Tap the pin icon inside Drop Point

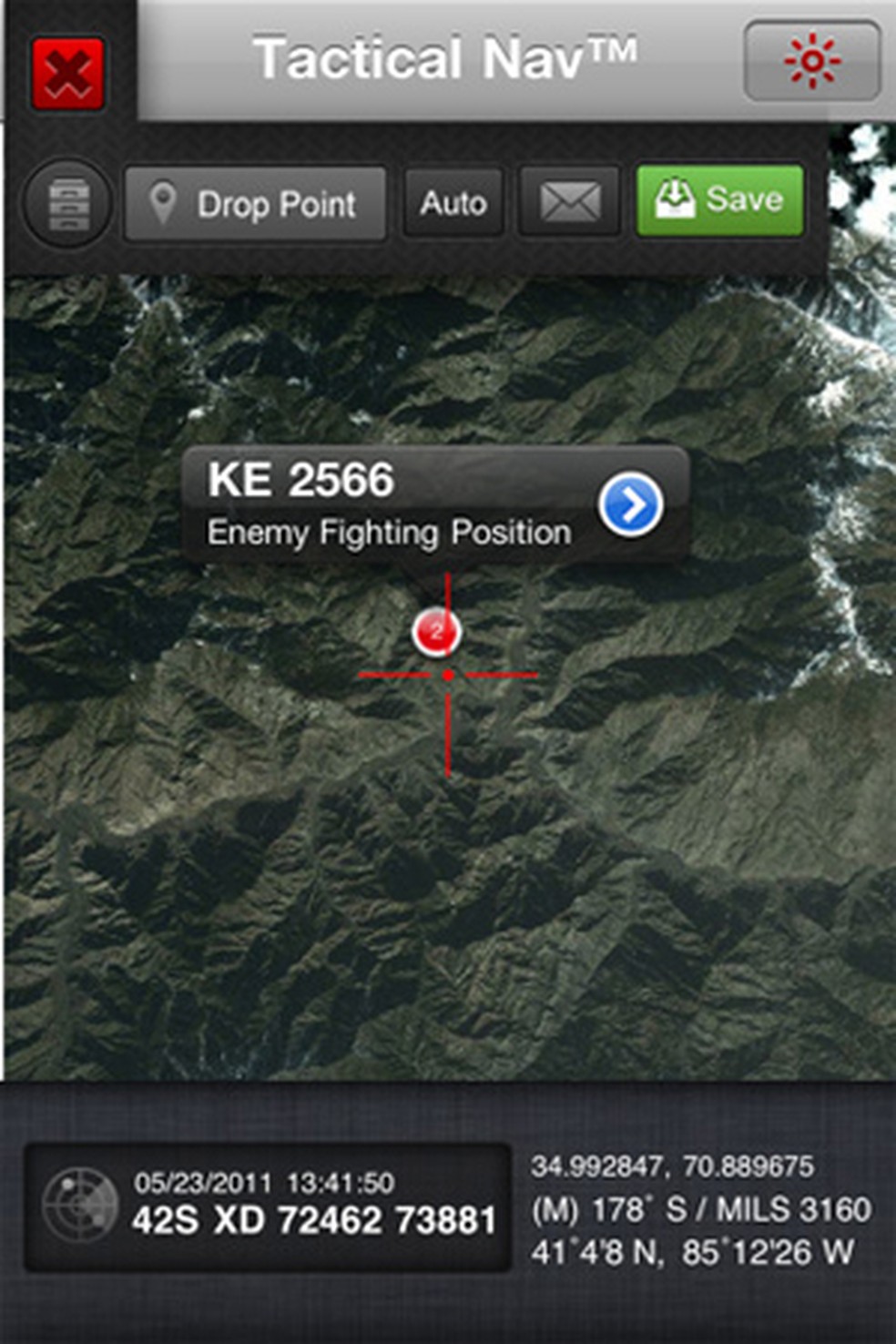point(162,203)
